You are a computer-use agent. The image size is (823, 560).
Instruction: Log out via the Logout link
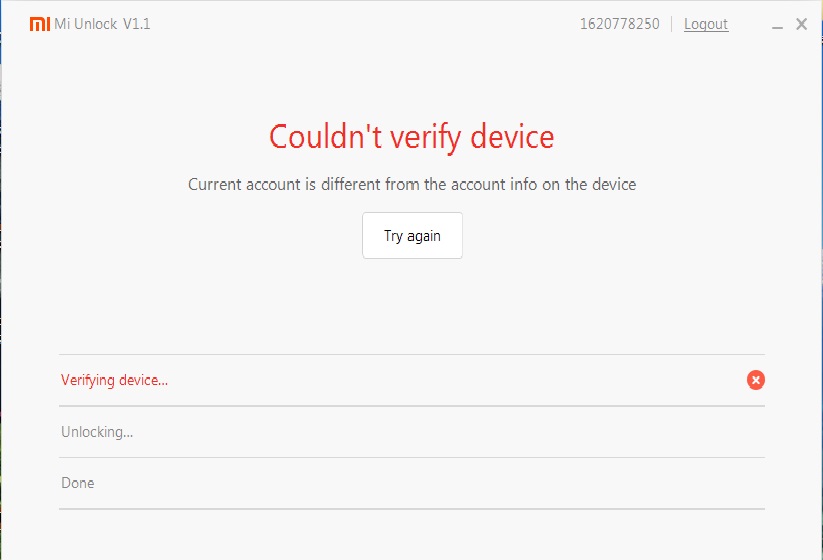point(706,24)
